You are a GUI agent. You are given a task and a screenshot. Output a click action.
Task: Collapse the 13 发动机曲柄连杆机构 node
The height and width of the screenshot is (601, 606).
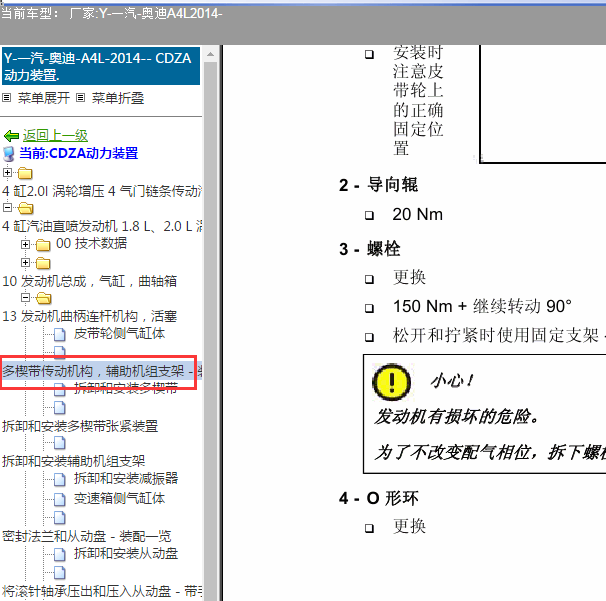pyautogui.click(x=25, y=298)
